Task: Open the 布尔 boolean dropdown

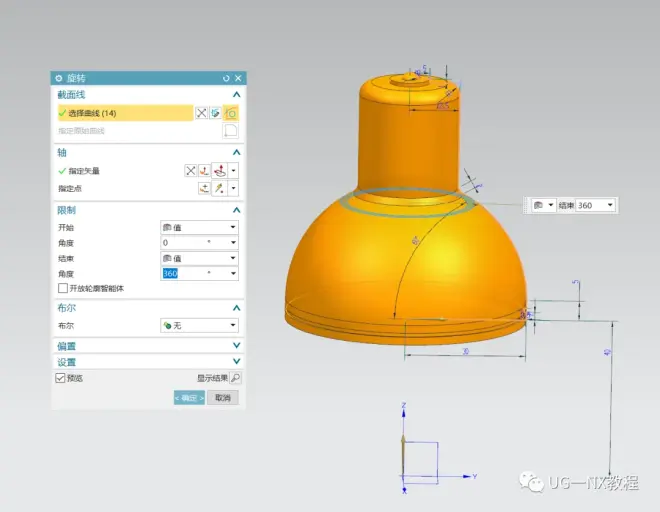Action: (199, 325)
